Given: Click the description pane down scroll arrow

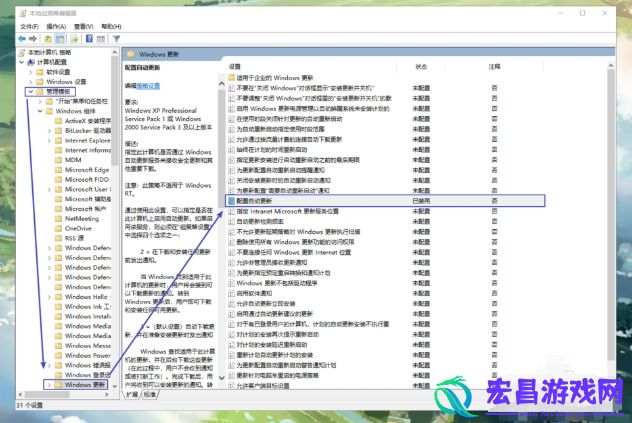Looking at the screenshot, I should [222, 378].
